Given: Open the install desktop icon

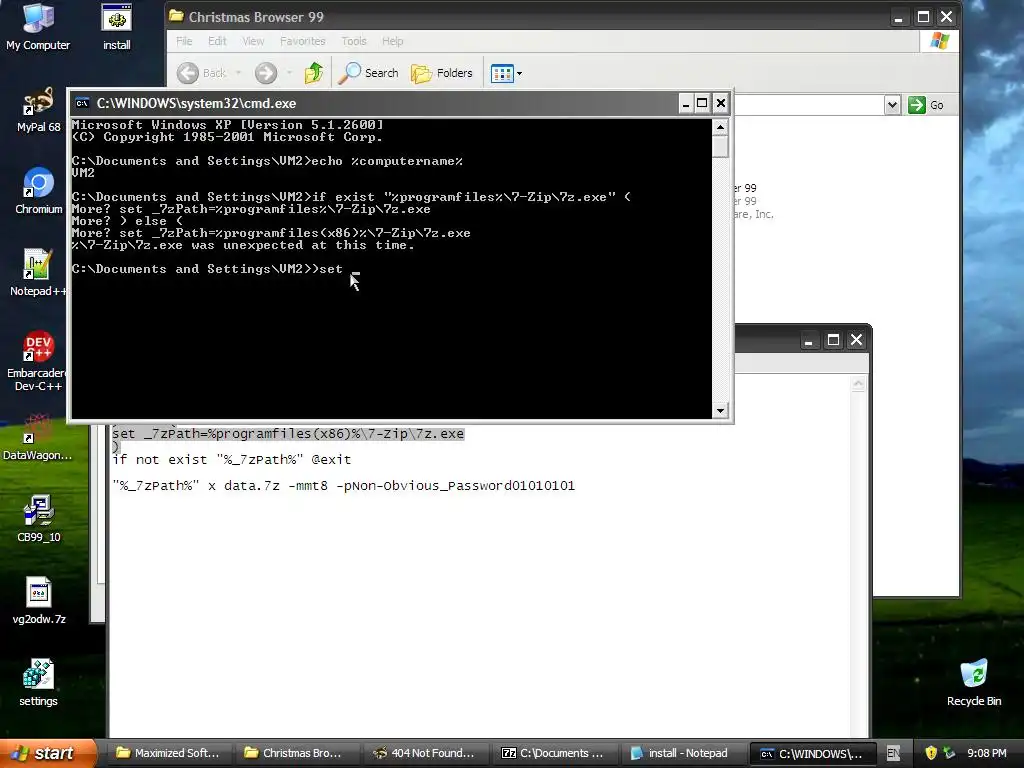Looking at the screenshot, I should 116,27.
